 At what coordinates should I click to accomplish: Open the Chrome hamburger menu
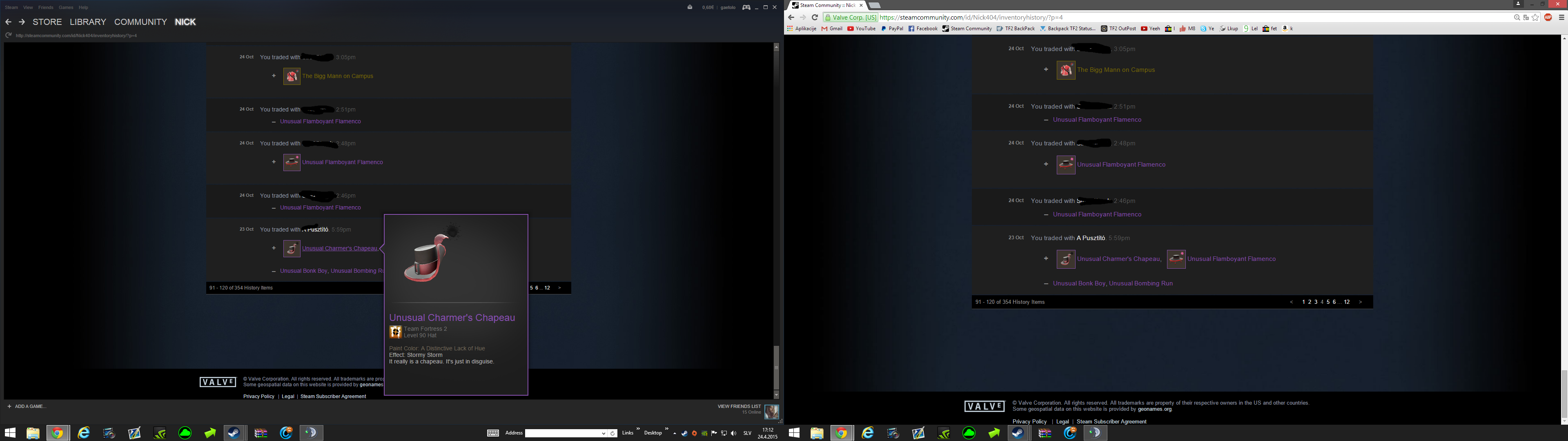click(1561, 18)
